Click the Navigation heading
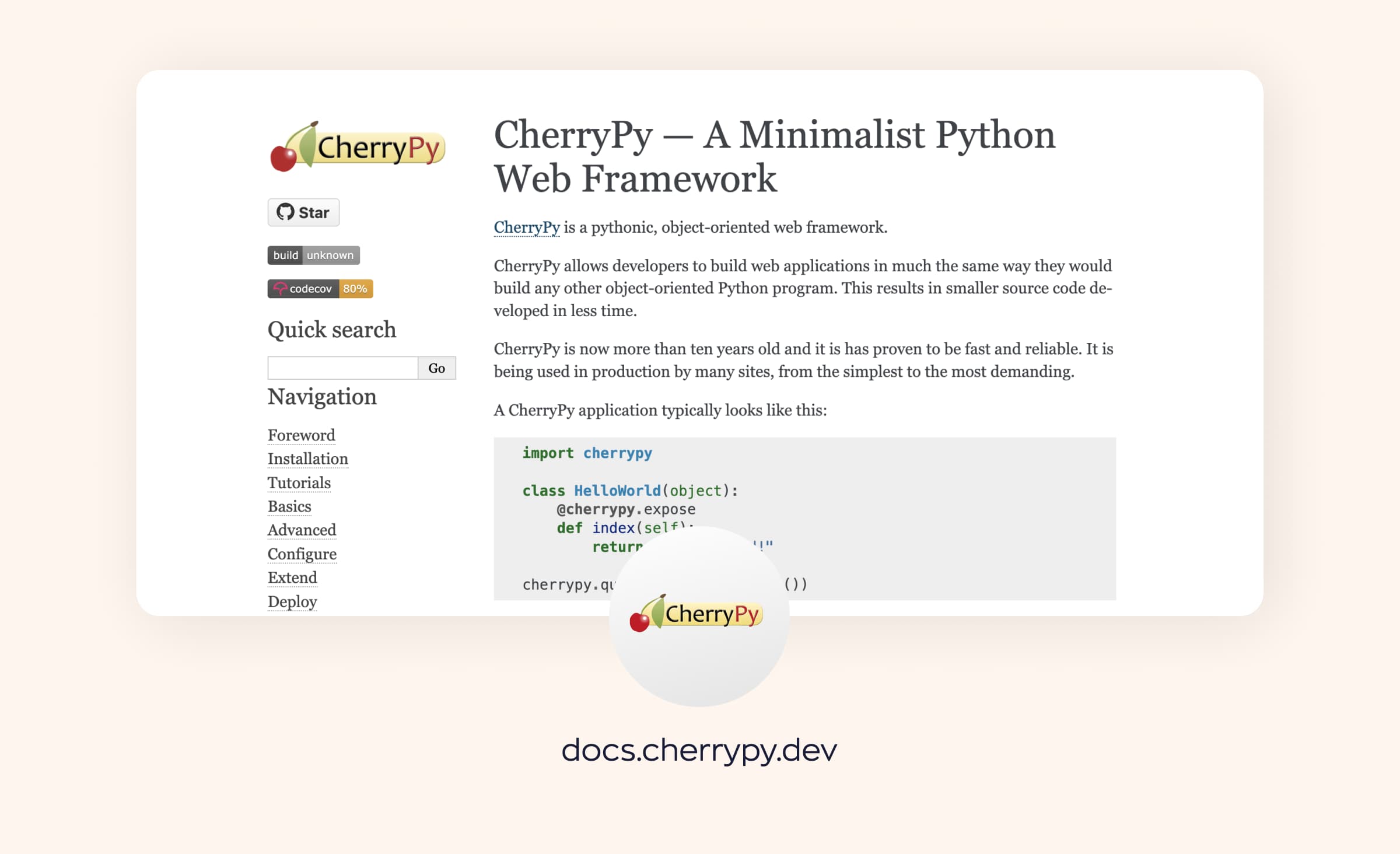1400x854 pixels. [322, 397]
